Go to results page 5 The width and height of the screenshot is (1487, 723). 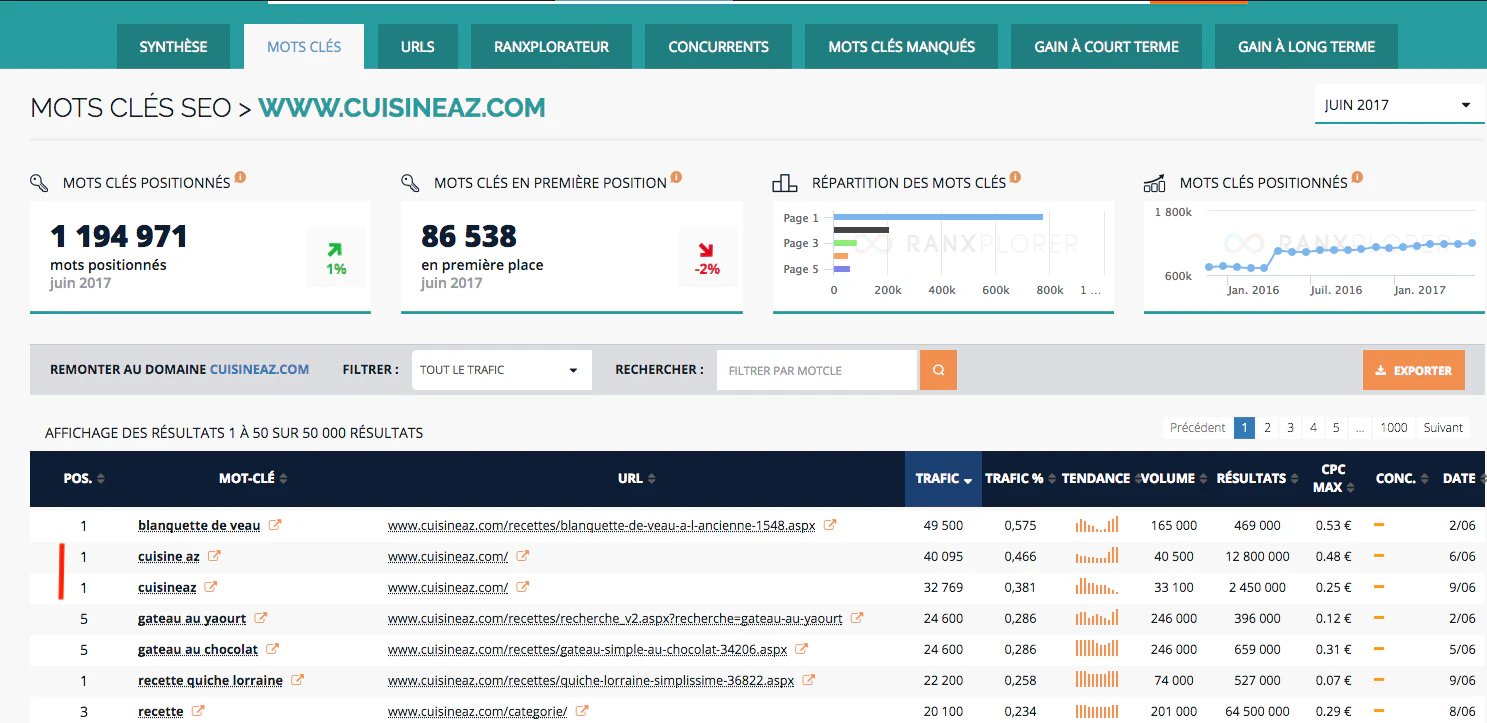pos(1336,428)
